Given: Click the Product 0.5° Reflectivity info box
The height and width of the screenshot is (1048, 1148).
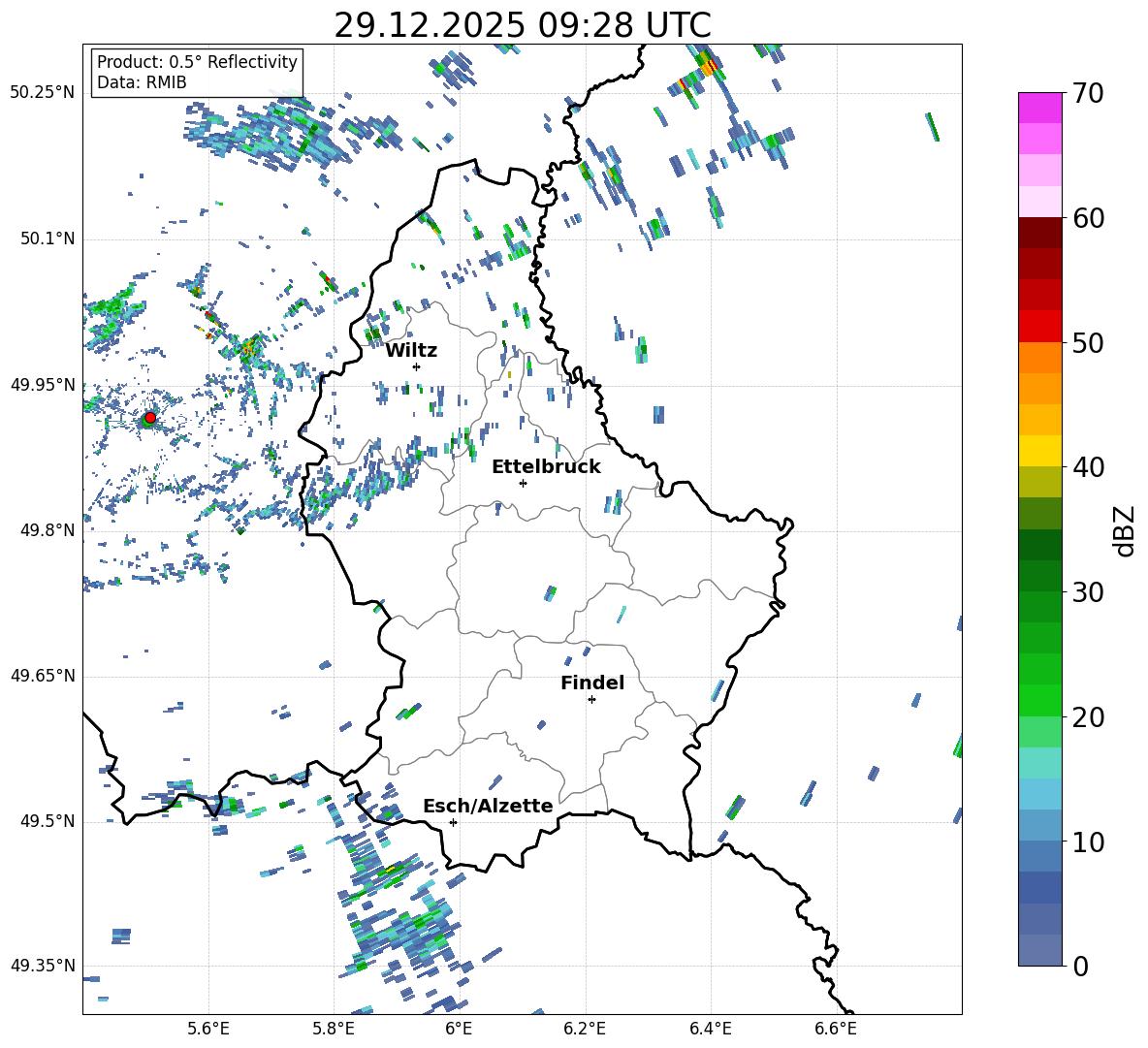Looking at the screenshot, I should 197,73.
